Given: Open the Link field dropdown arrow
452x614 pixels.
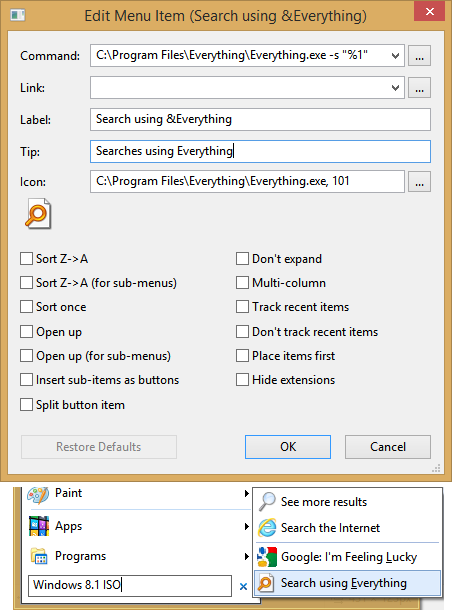Looking at the screenshot, I should coord(395,88).
